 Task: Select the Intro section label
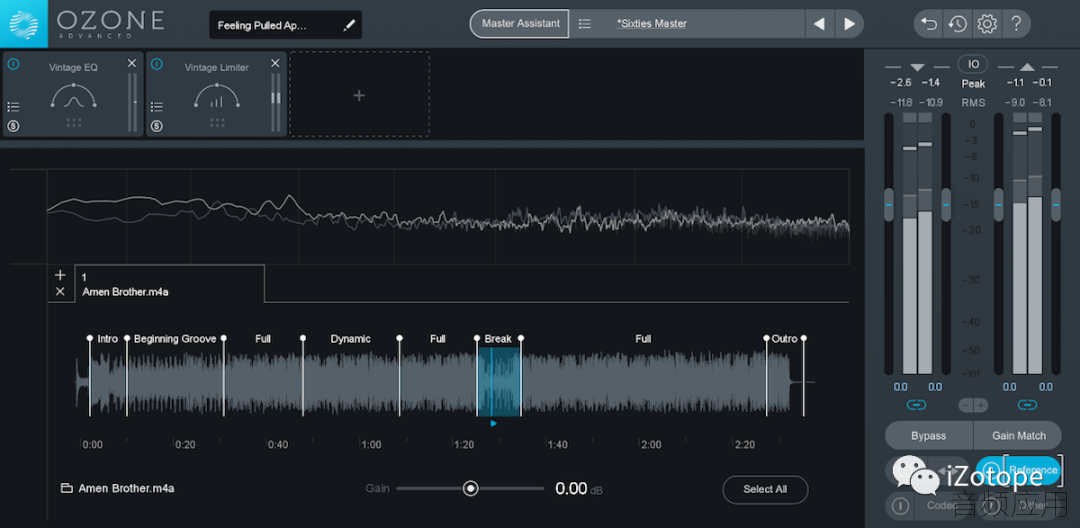coord(108,339)
